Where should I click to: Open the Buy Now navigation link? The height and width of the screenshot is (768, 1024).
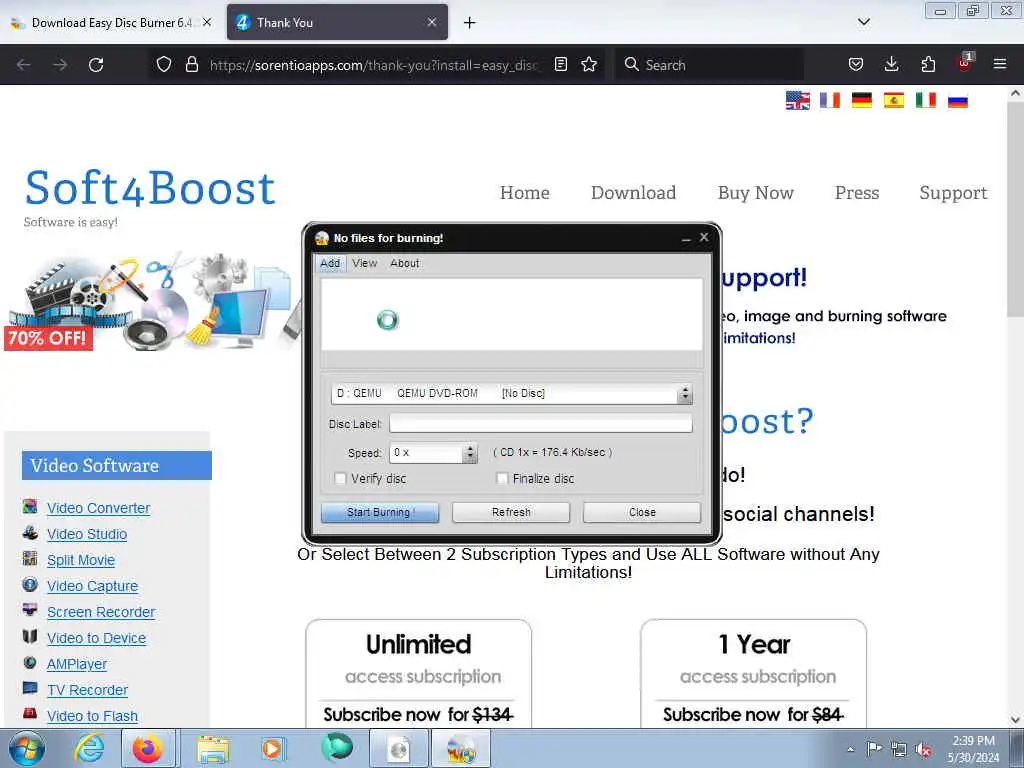pyautogui.click(x=755, y=193)
